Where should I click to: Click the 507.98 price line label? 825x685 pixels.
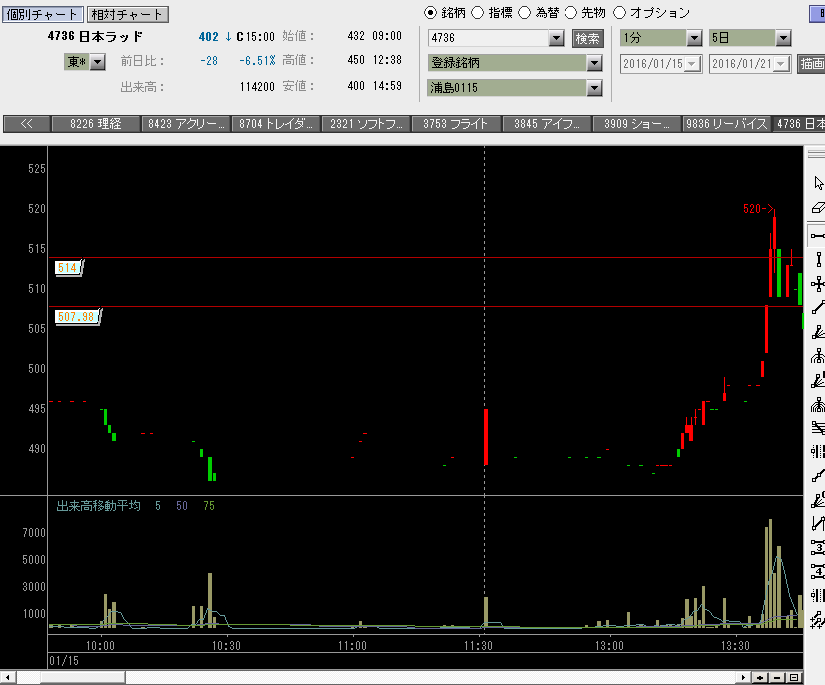coord(77,317)
